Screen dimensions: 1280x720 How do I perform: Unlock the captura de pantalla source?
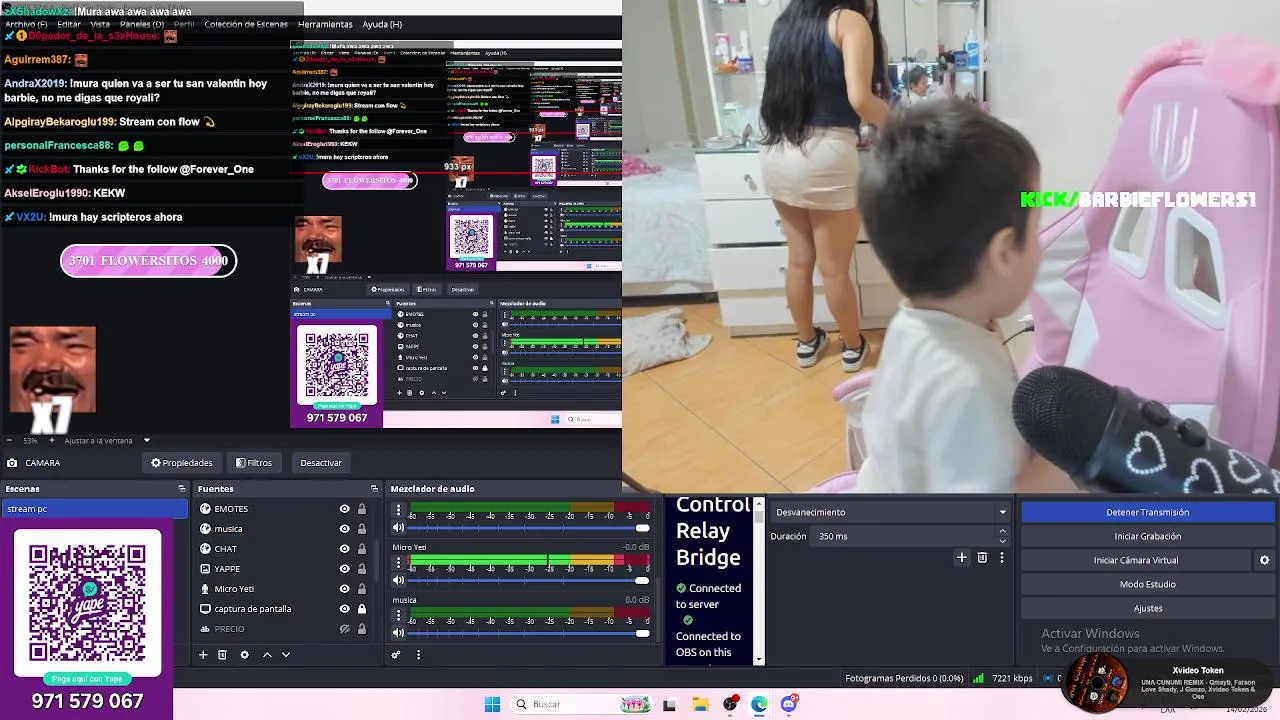361,609
